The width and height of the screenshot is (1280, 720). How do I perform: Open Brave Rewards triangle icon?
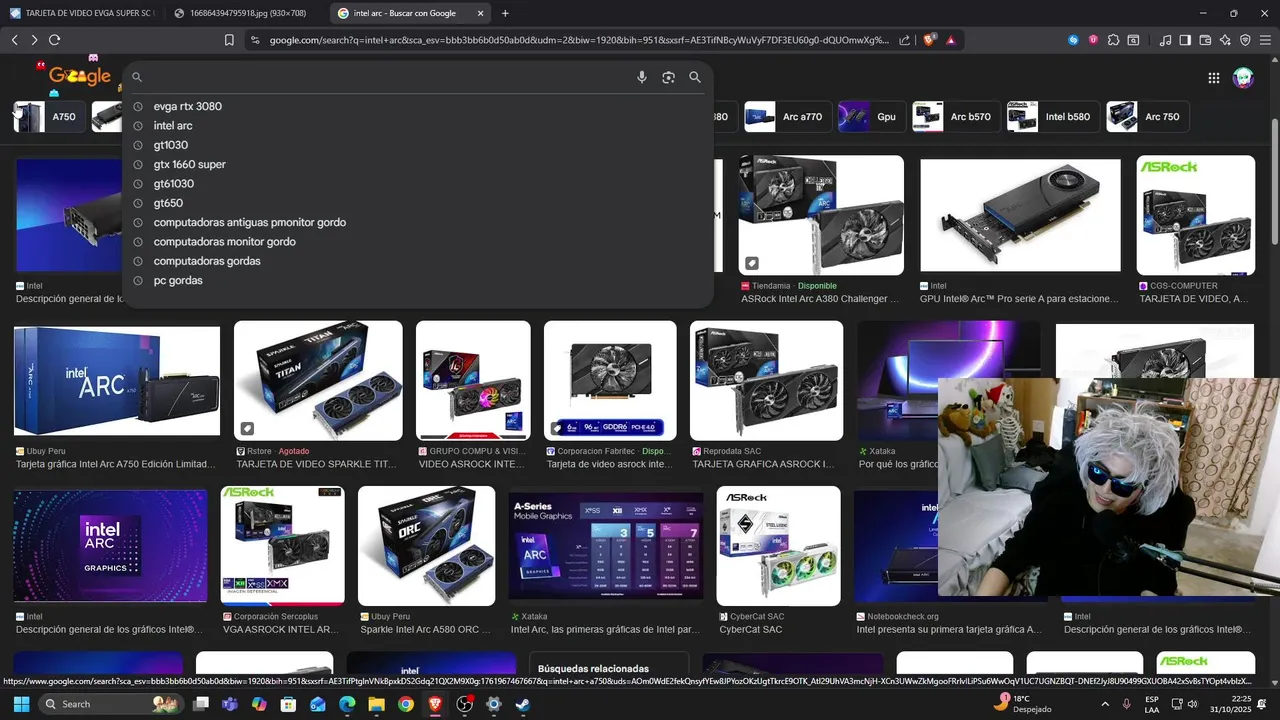coord(950,40)
